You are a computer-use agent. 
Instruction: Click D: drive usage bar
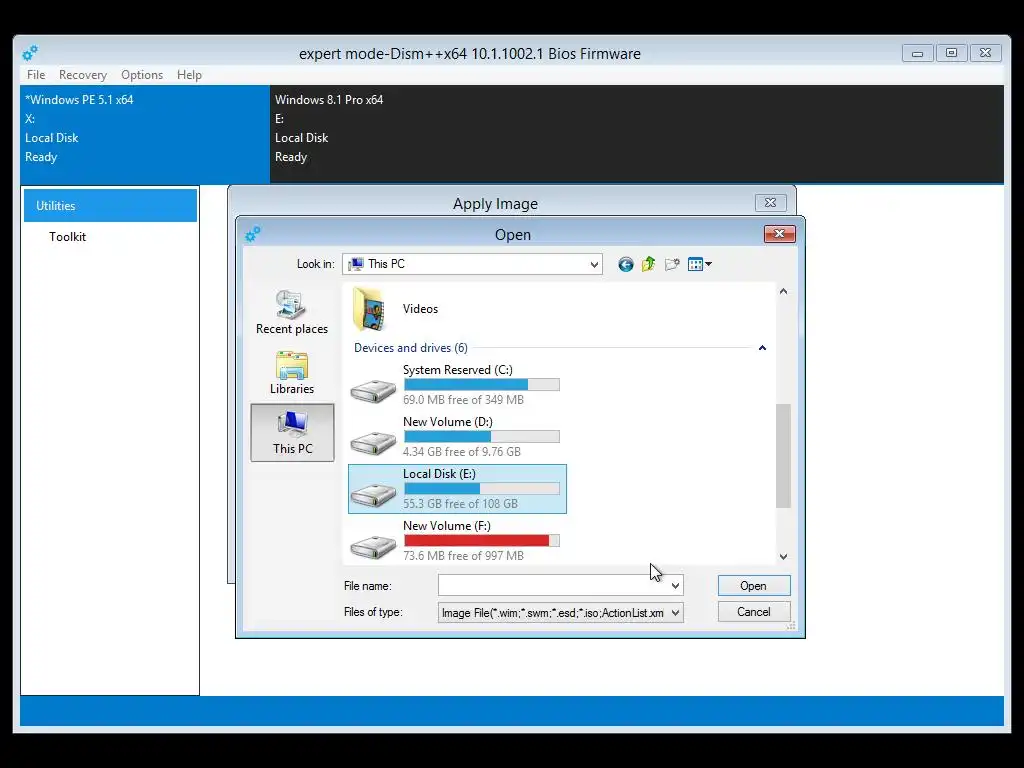point(482,437)
